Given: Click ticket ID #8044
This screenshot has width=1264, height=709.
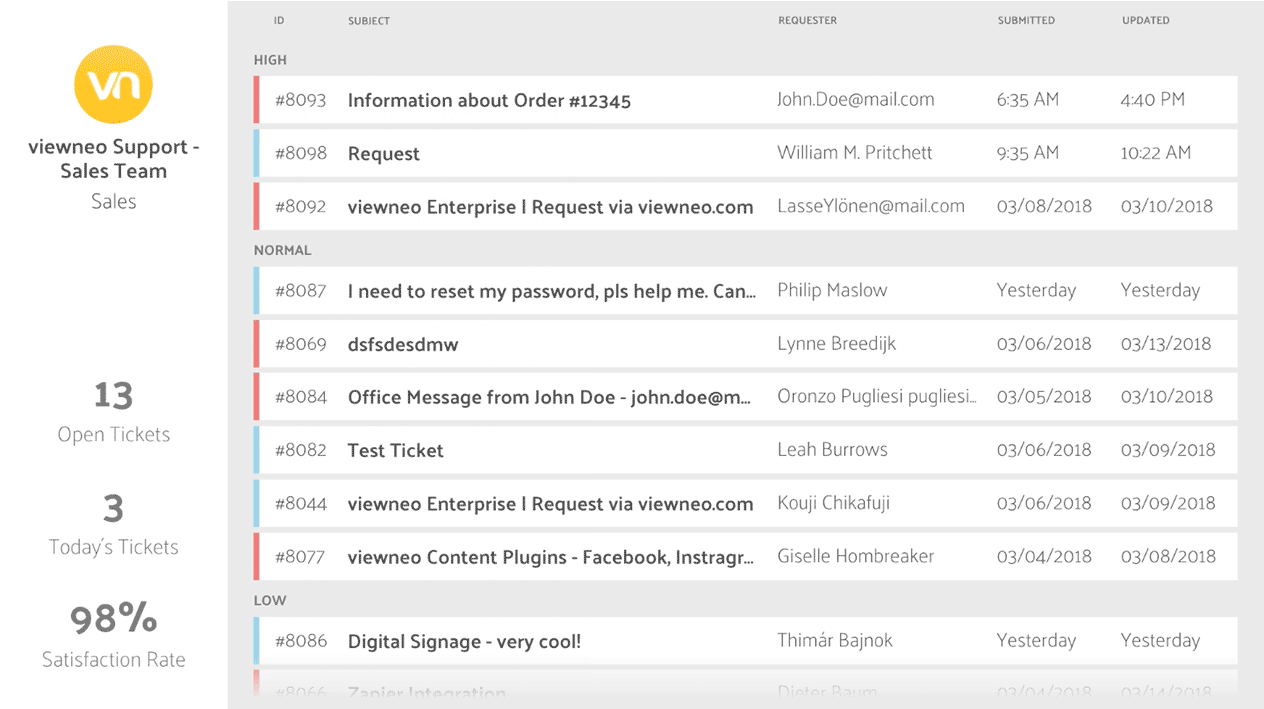Looking at the screenshot, I should click(x=301, y=504).
